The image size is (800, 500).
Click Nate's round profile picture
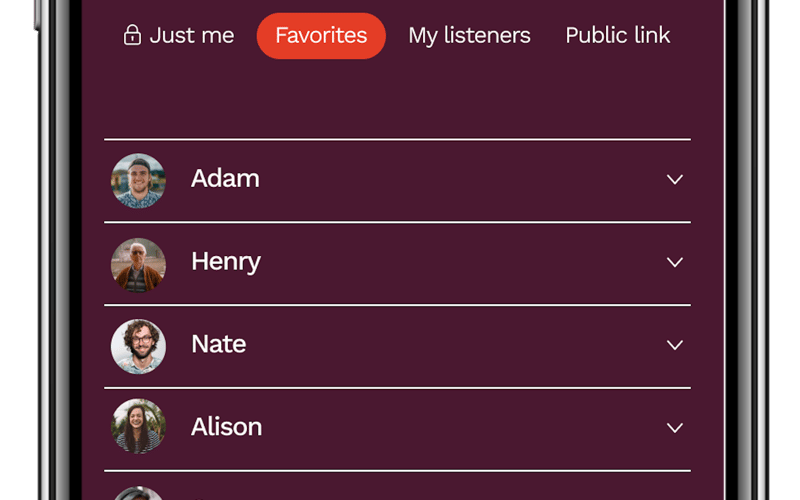coord(138,346)
